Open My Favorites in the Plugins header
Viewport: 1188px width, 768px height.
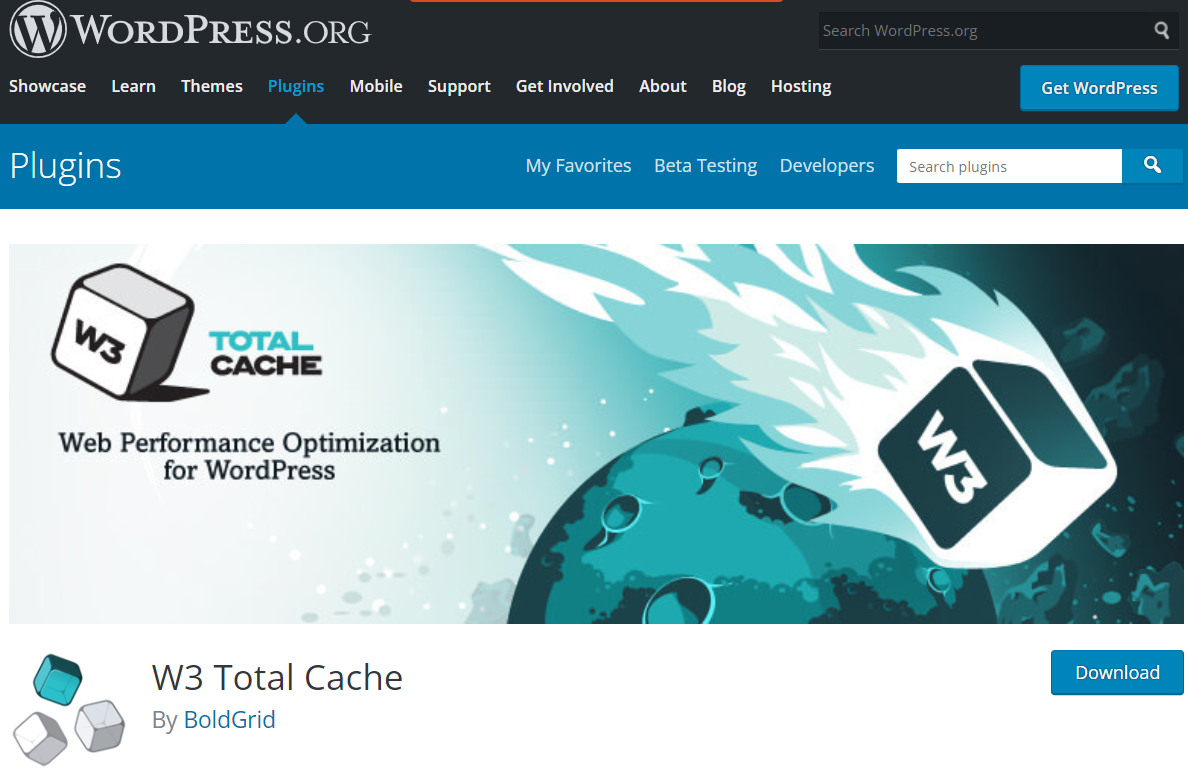(578, 166)
